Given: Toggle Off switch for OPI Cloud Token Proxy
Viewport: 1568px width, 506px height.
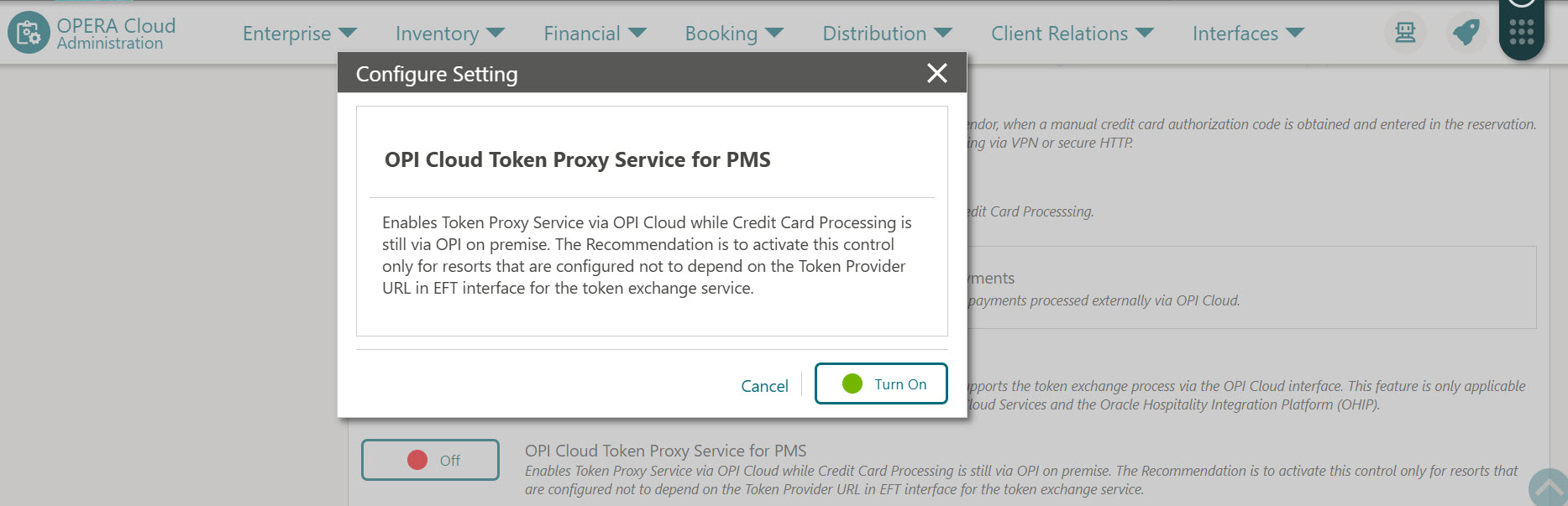Looking at the screenshot, I should pyautogui.click(x=430, y=460).
